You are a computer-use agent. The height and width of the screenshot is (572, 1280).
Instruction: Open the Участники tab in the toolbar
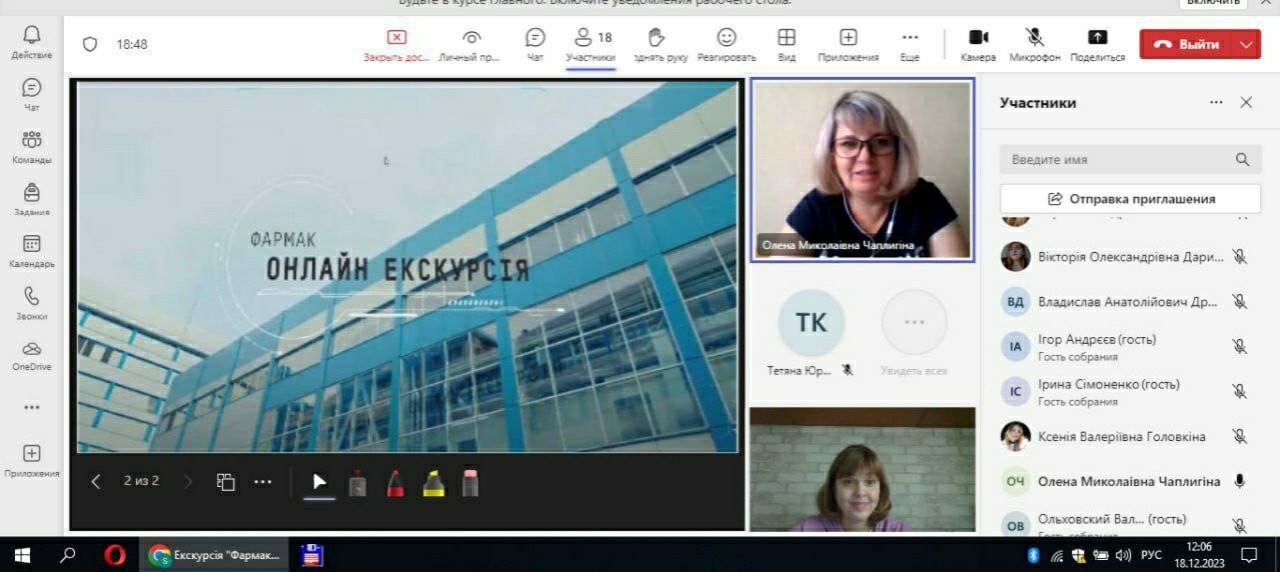[x=589, y=44]
